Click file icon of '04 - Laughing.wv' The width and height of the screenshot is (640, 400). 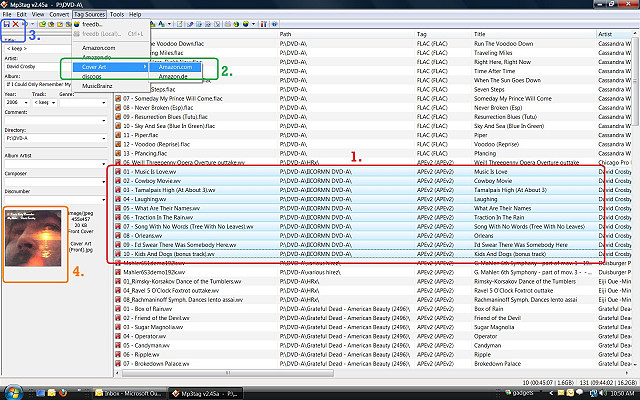[118, 199]
